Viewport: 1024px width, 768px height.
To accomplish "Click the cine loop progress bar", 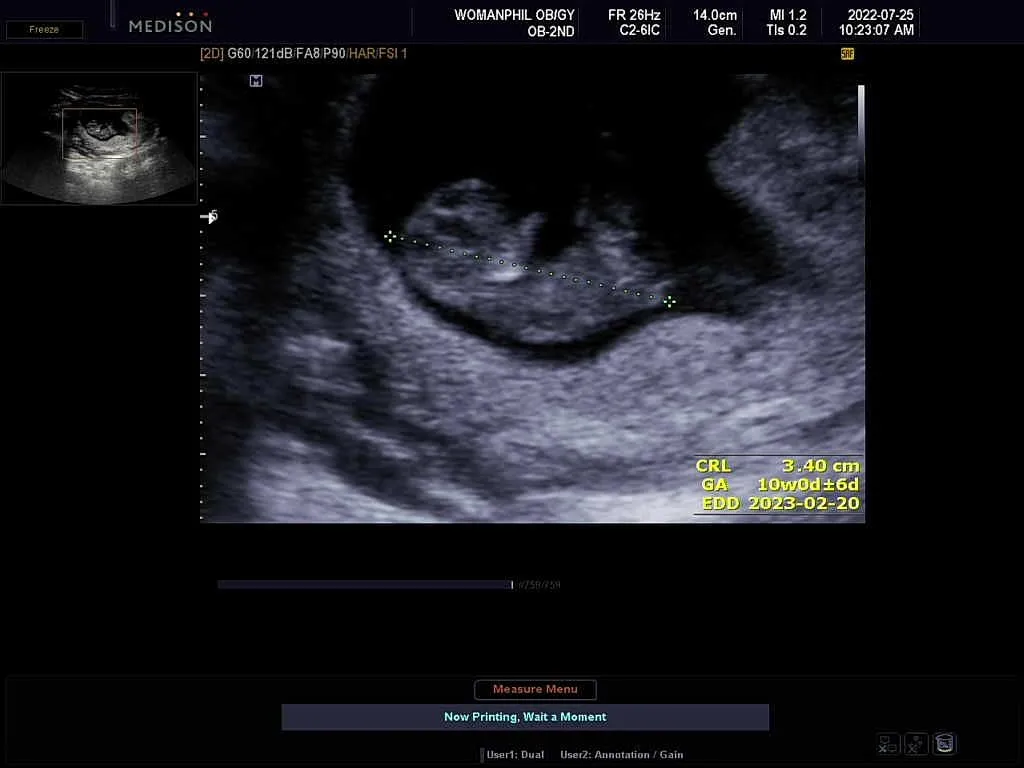I will coord(365,584).
